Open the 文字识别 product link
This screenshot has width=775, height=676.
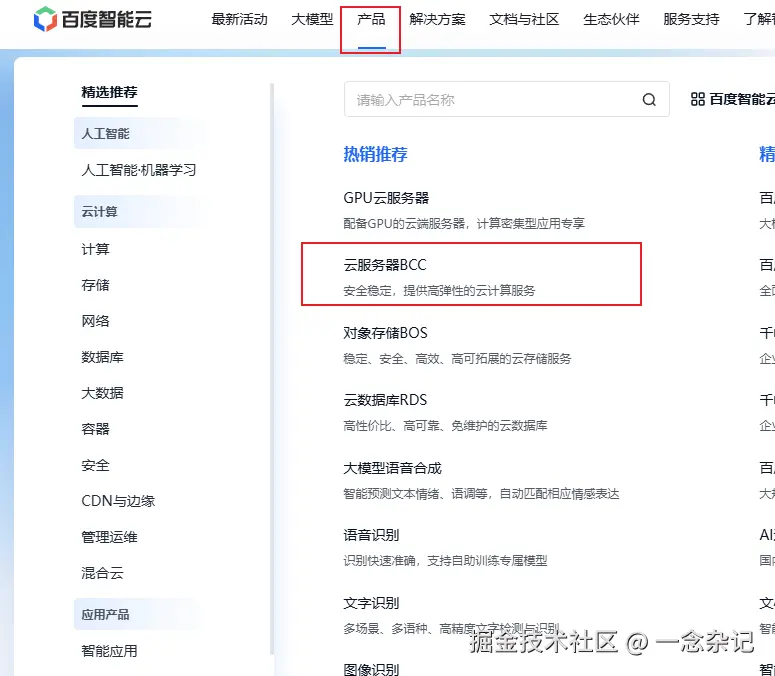371,603
